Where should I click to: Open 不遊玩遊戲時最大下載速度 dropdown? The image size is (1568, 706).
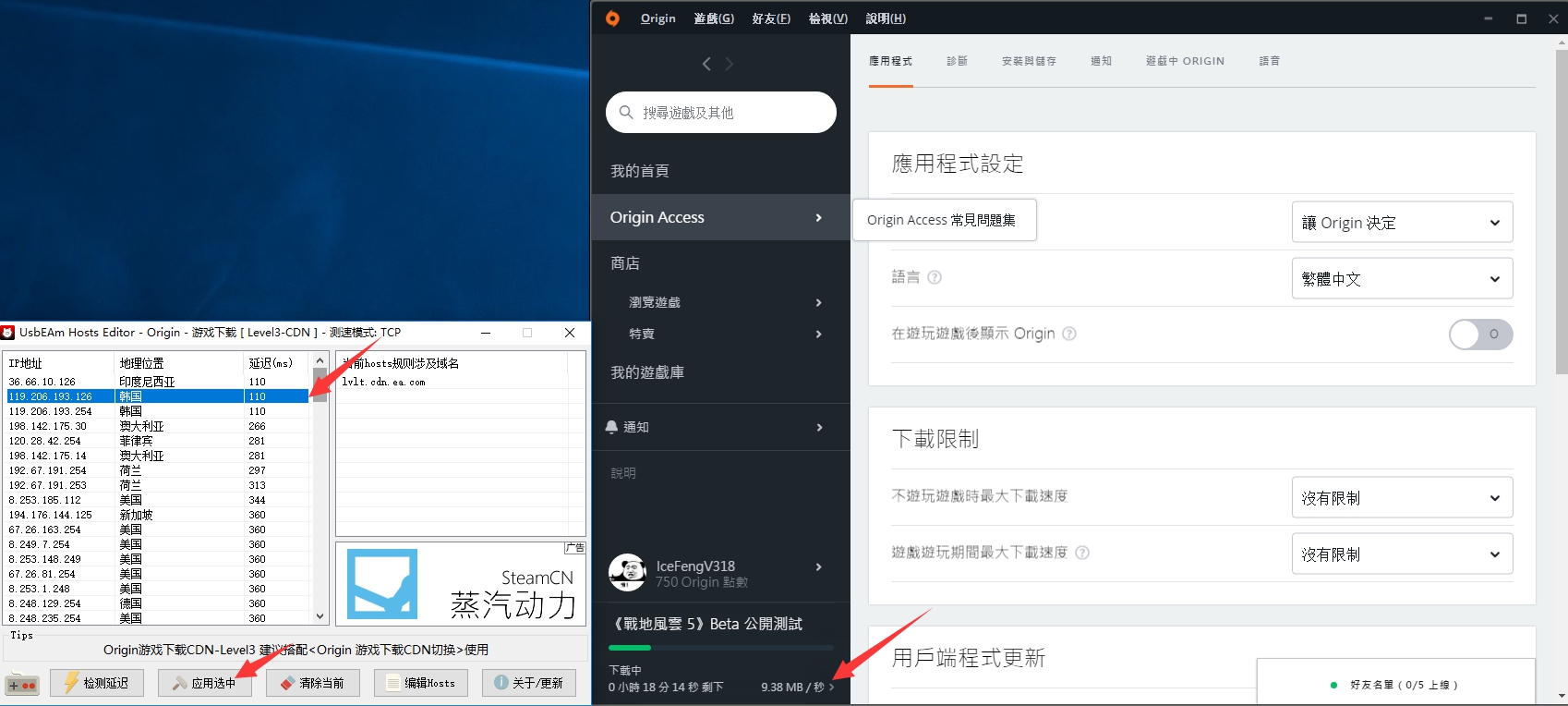(x=1402, y=498)
